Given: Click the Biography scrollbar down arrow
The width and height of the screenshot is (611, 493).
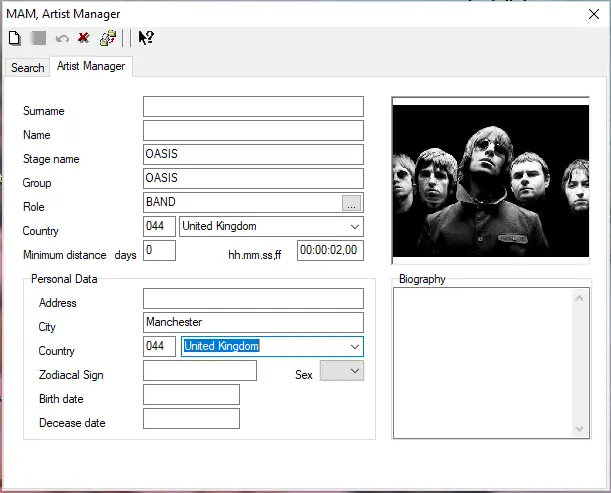Looking at the screenshot, I should tap(582, 429).
